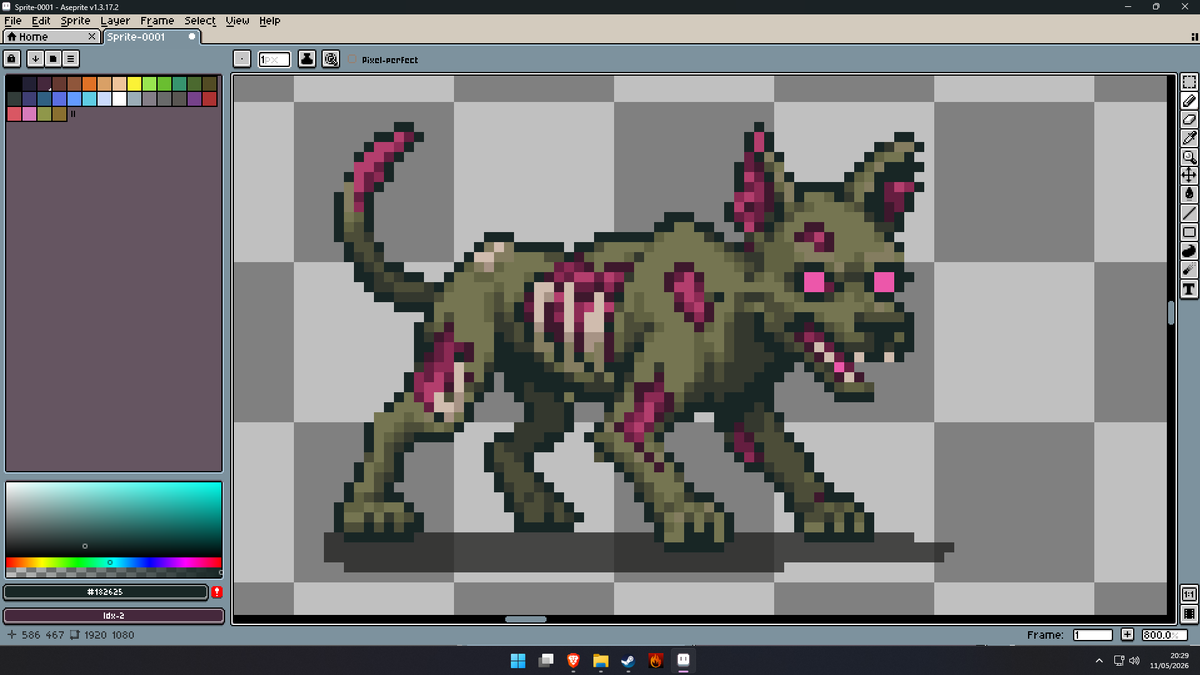Select the Blur tool icon
The height and width of the screenshot is (675, 1200).
click(1189, 270)
